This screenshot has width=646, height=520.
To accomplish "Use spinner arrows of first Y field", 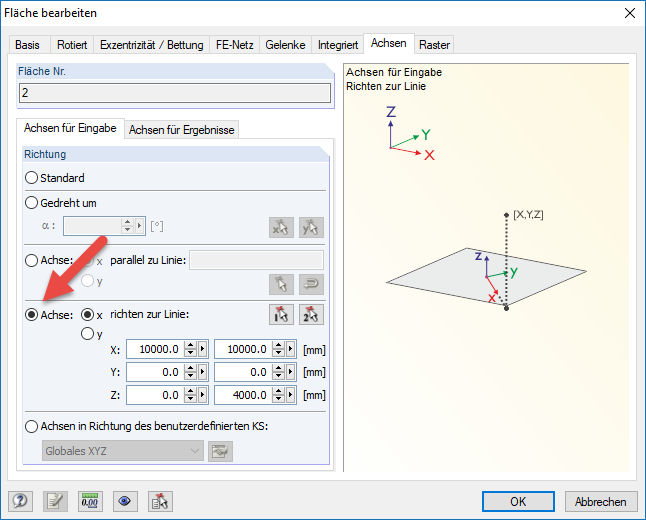I will 190,372.
